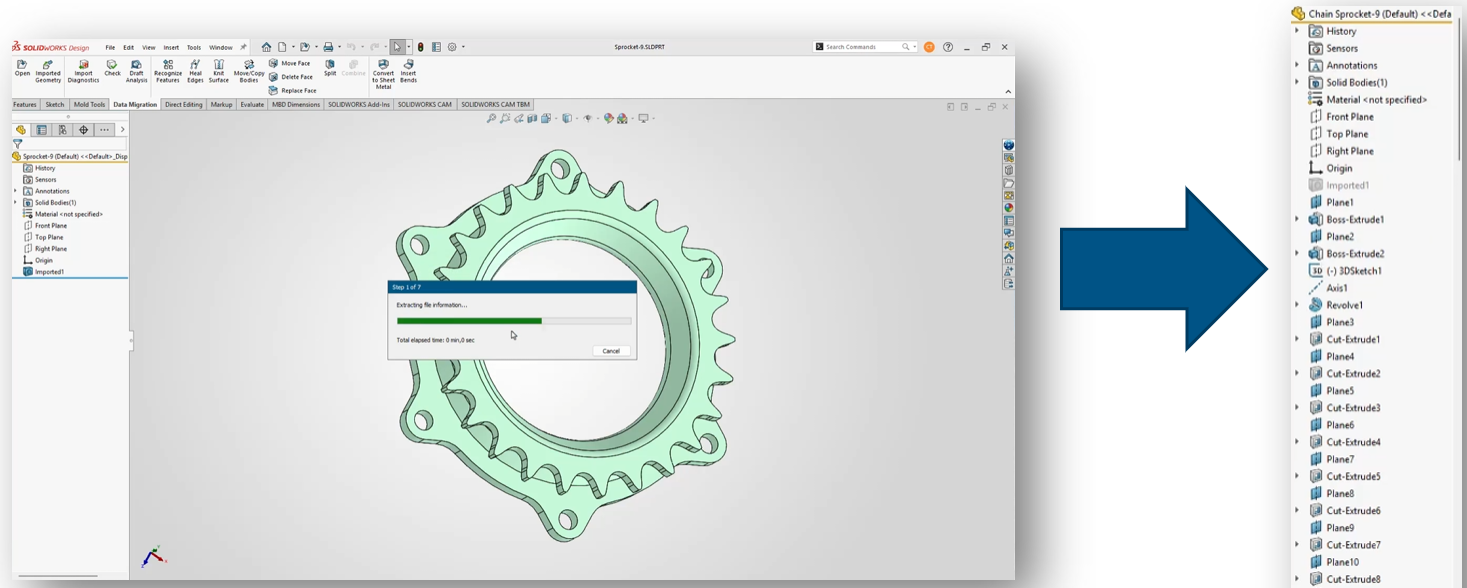Click the Home icon in the title toolbar
This screenshot has height=588, width=1467.
[266, 47]
